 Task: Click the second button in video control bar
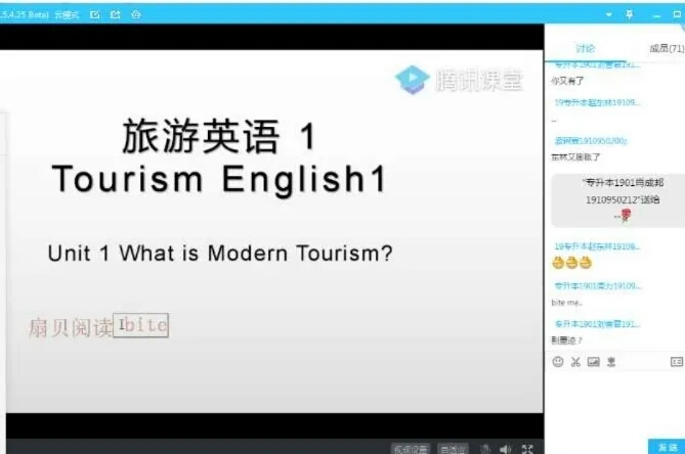pos(453,449)
